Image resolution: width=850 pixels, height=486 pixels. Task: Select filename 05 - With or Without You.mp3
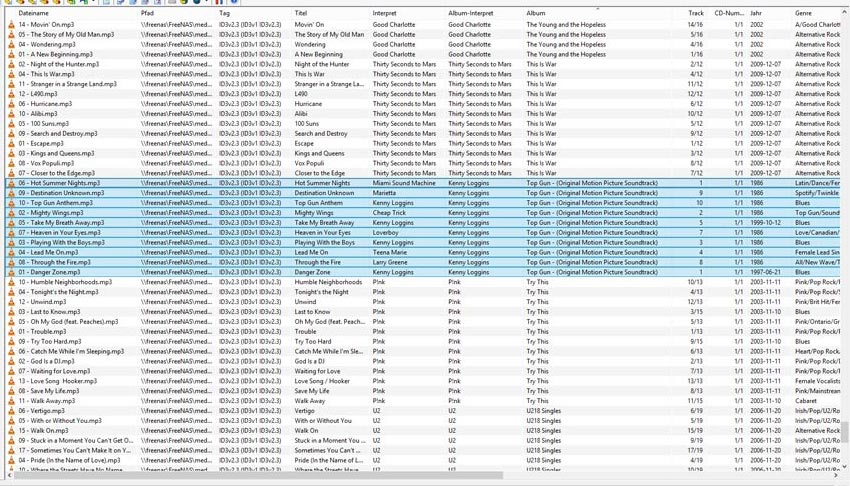click(x=60, y=420)
